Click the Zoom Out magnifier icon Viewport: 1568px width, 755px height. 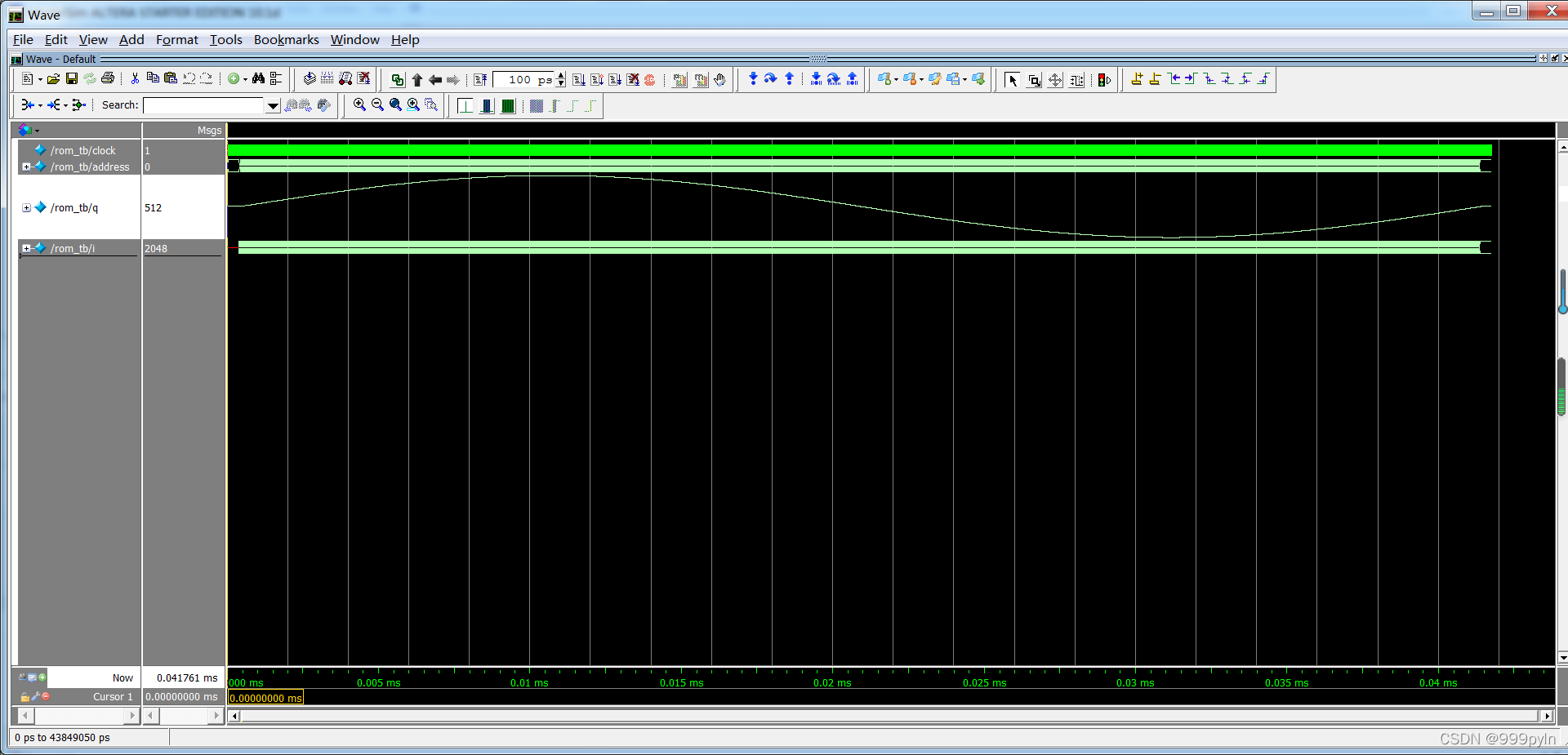377,104
